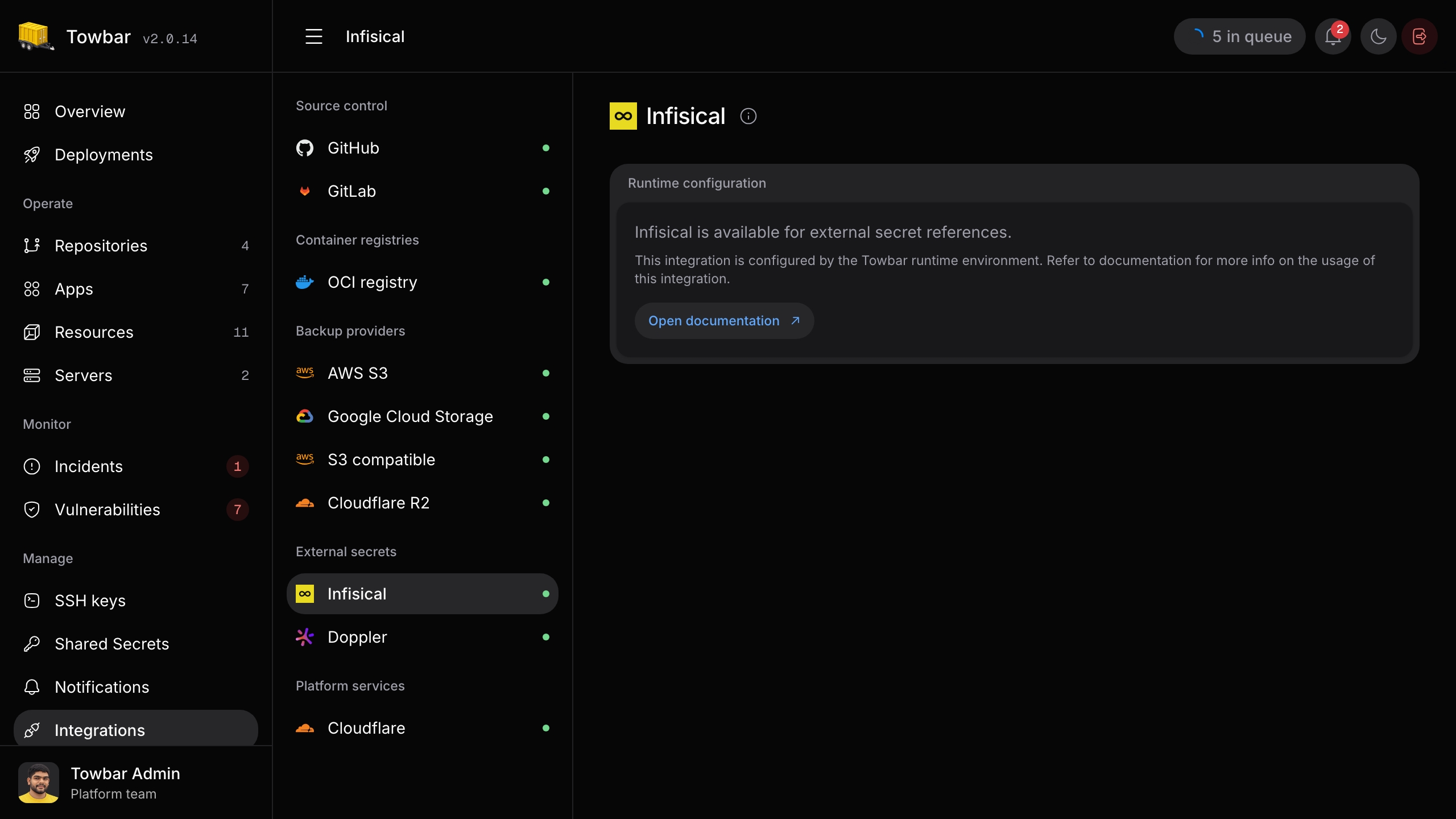Select the GitHub integration

coord(423,148)
